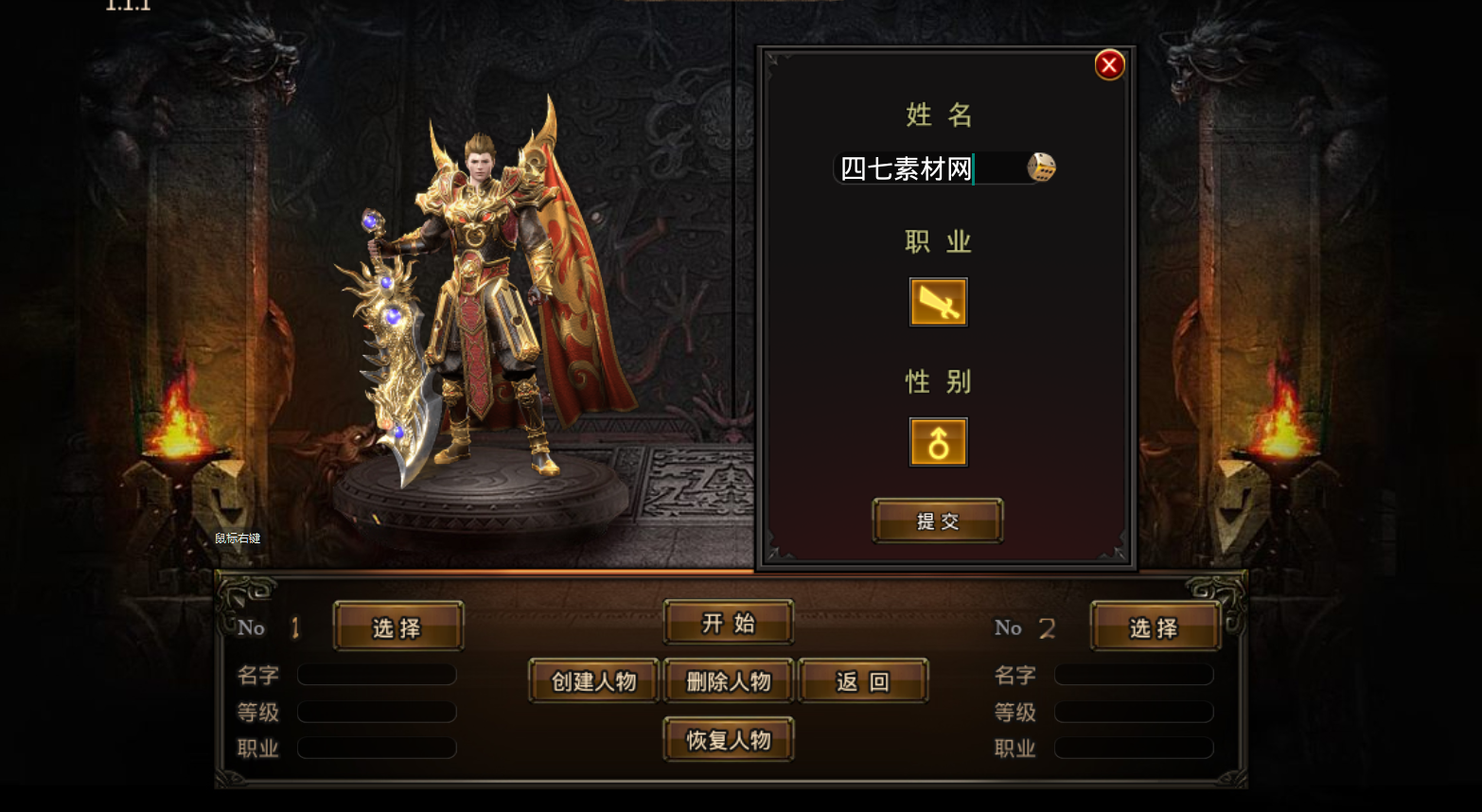Click slot 1 等级 level field
This screenshot has height=812, width=1482.
[x=377, y=712]
